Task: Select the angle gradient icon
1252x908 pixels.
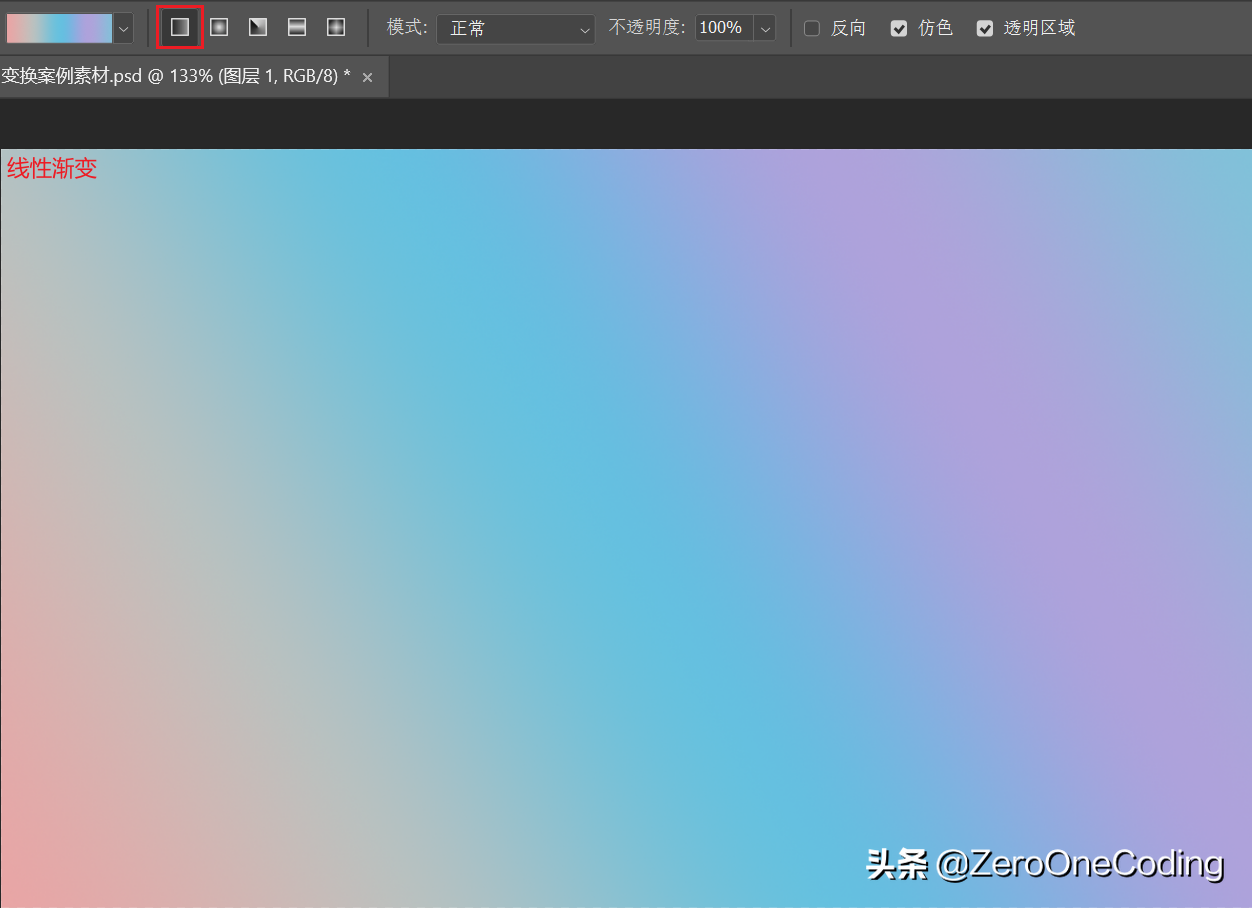Action: pyautogui.click(x=258, y=28)
